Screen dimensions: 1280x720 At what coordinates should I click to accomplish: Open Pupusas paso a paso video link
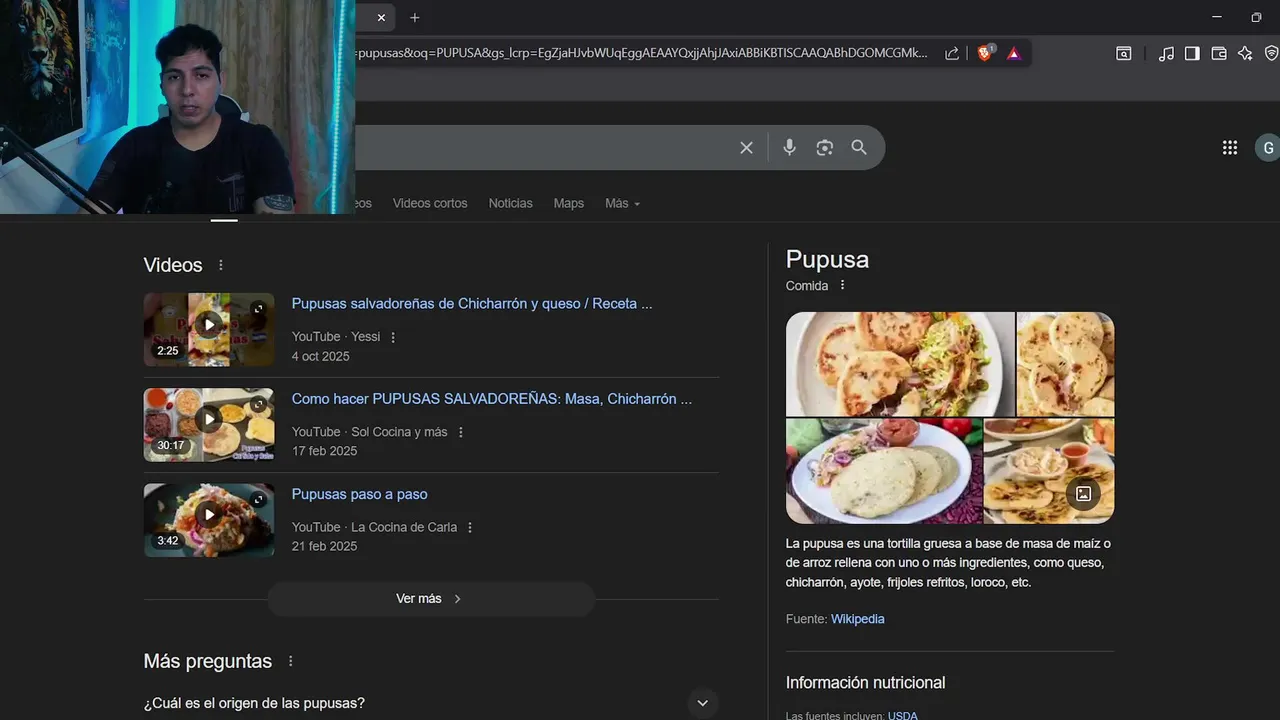359,494
